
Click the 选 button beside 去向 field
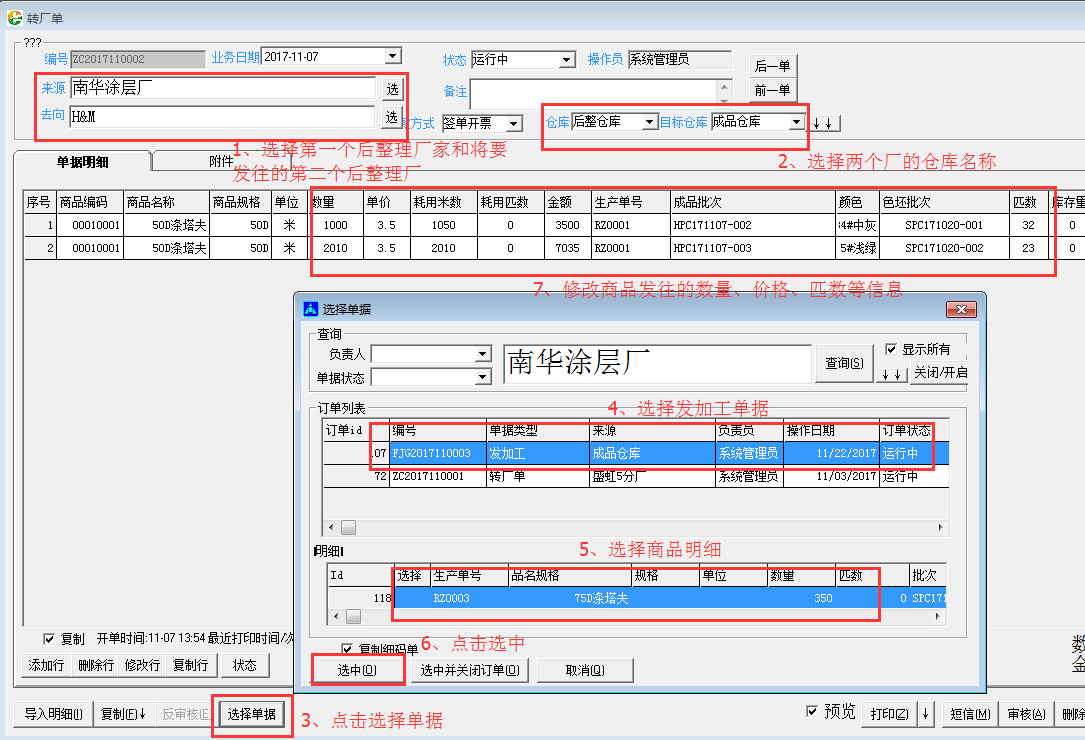[x=392, y=116]
